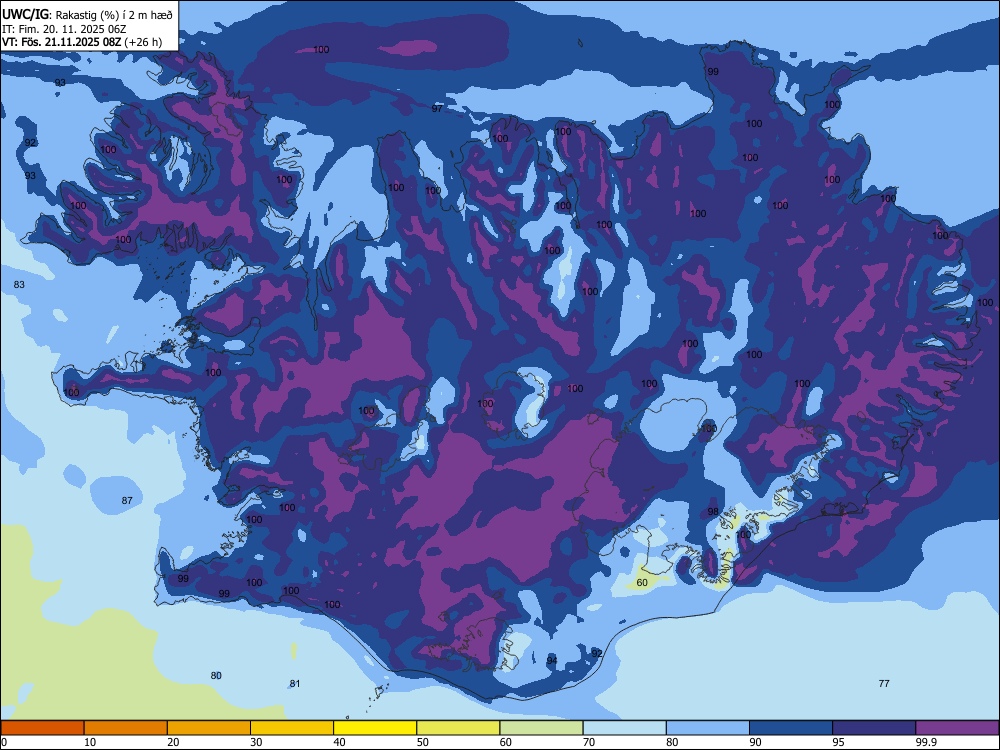
Task: Click the '81' value on the southern sea
Action: [295, 684]
